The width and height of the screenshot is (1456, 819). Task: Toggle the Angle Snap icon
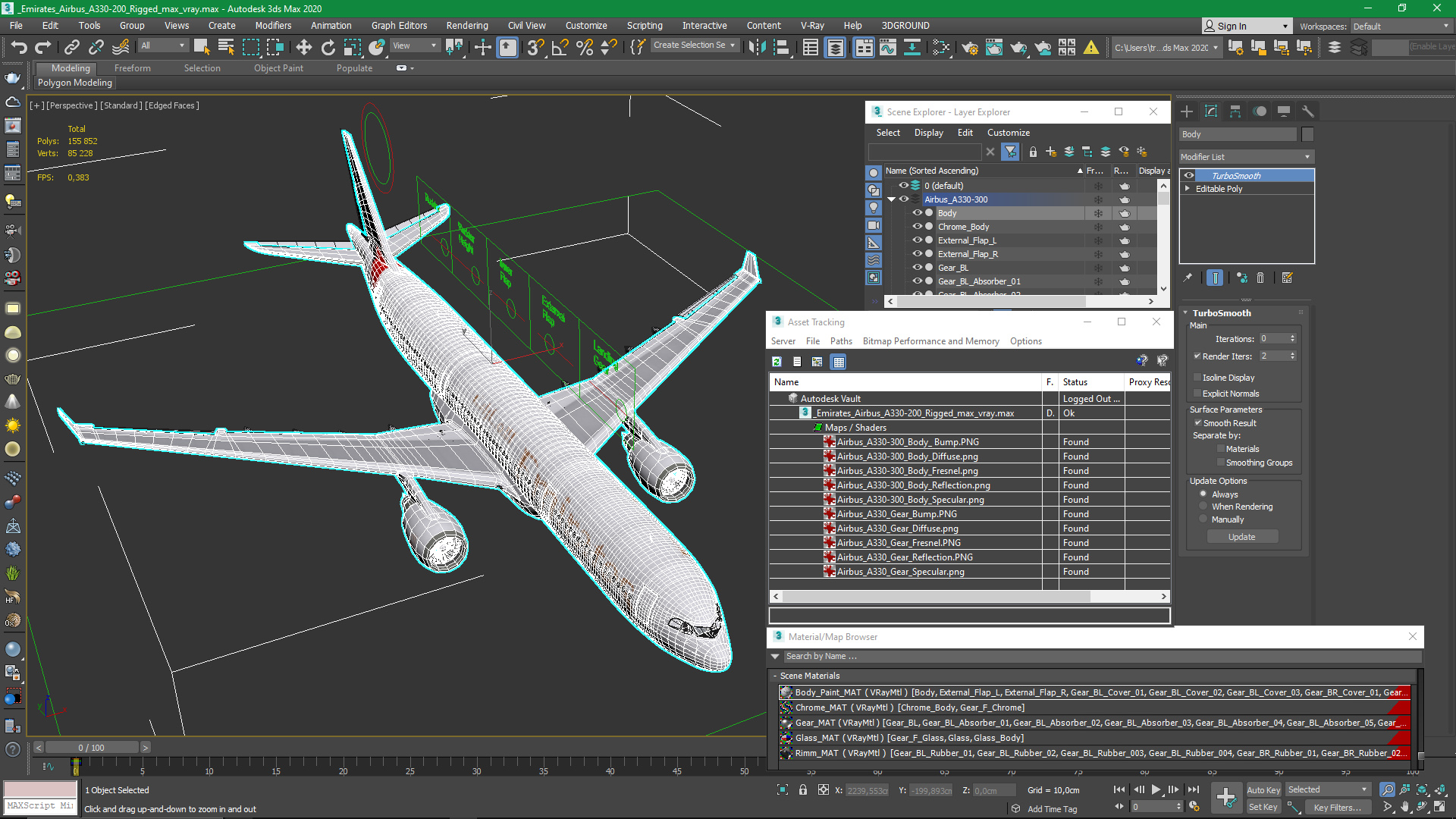[560, 47]
